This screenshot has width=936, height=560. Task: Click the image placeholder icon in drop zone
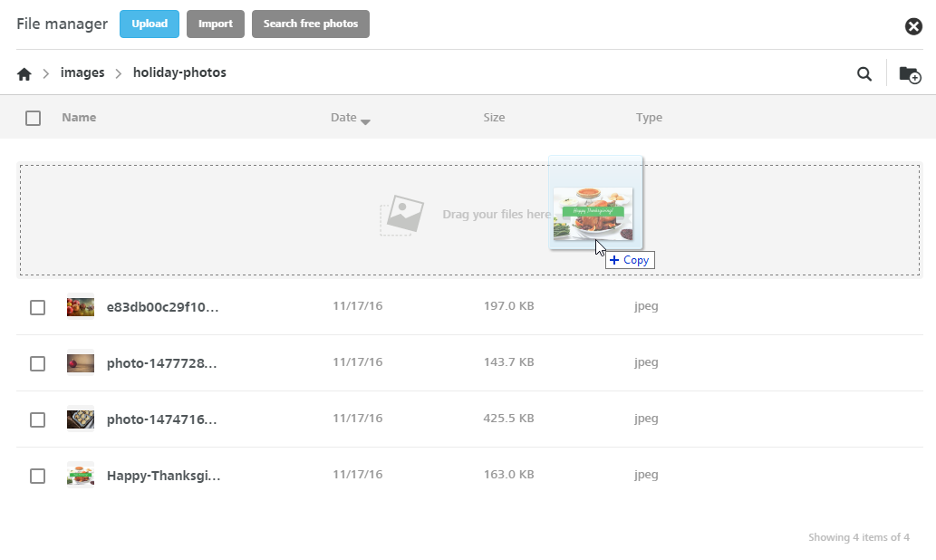coord(402,215)
